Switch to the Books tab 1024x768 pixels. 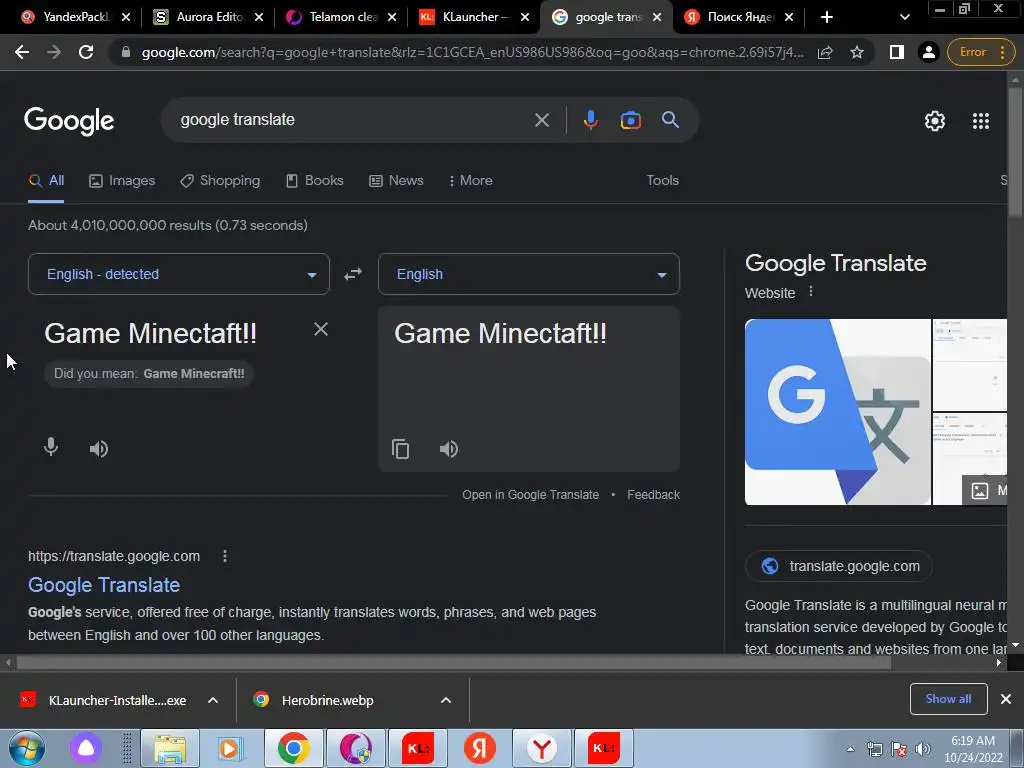pos(315,180)
